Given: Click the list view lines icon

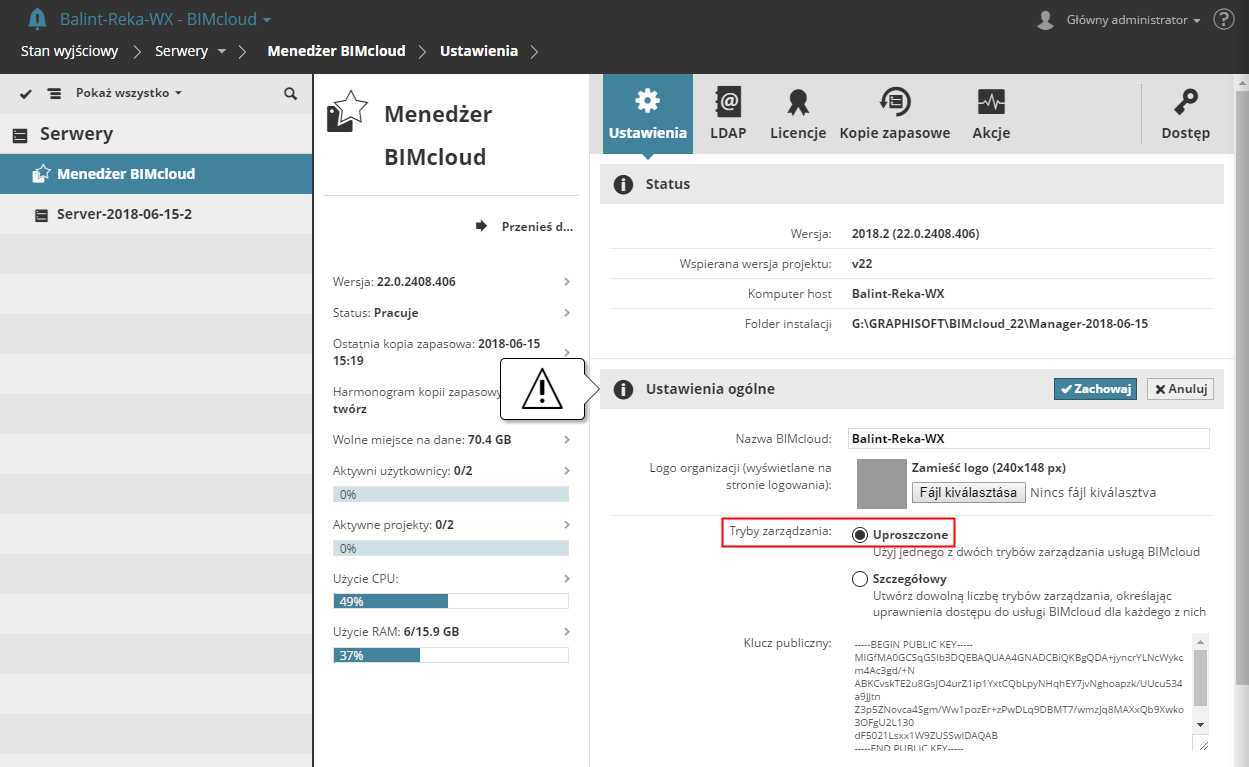Looking at the screenshot, I should (54, 93).
